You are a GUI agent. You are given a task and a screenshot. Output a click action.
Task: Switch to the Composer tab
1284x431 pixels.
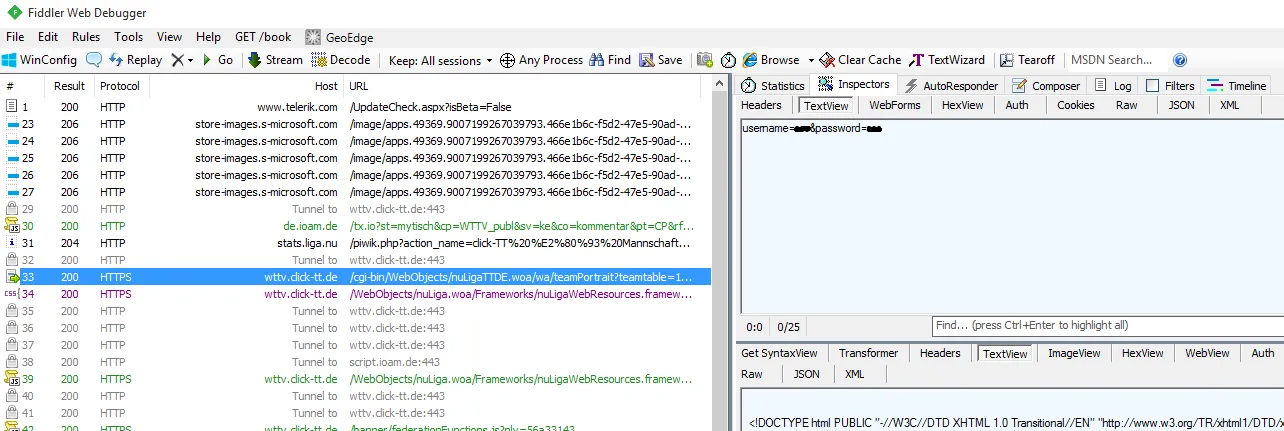coord(1047,85)
